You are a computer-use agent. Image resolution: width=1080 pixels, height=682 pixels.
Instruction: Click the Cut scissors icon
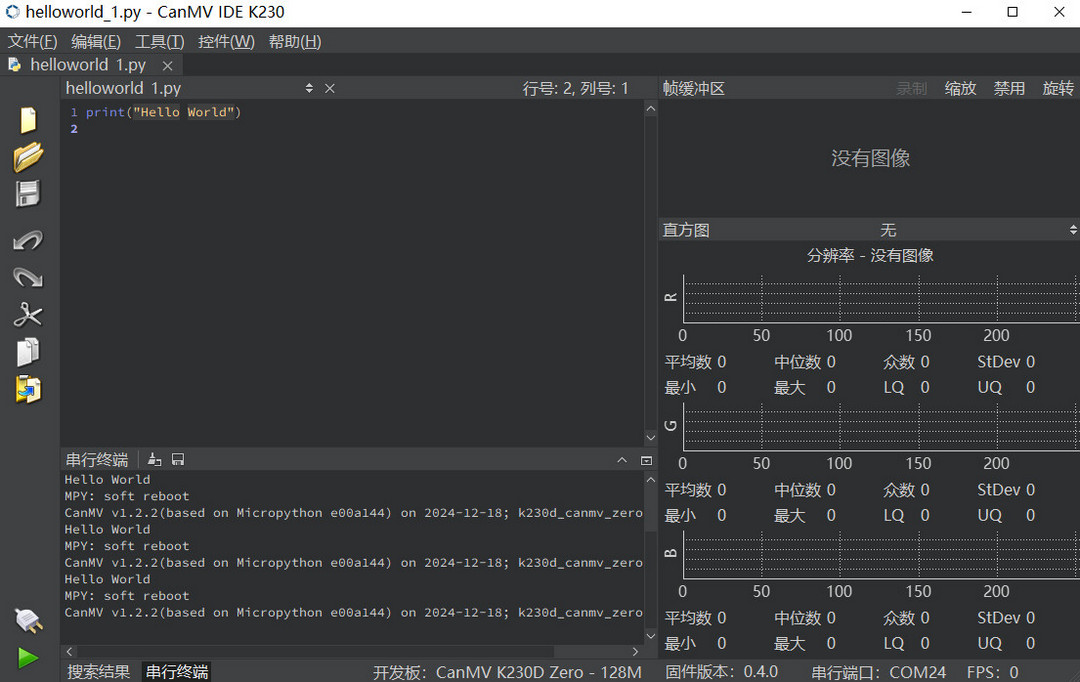28,315
